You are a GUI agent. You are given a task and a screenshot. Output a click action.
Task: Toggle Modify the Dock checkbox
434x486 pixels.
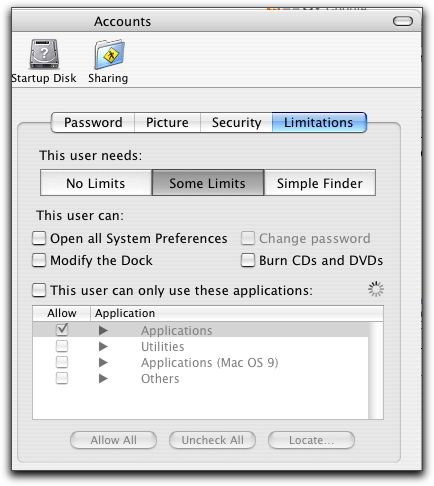pyautogui.click(x=39, y=260)
